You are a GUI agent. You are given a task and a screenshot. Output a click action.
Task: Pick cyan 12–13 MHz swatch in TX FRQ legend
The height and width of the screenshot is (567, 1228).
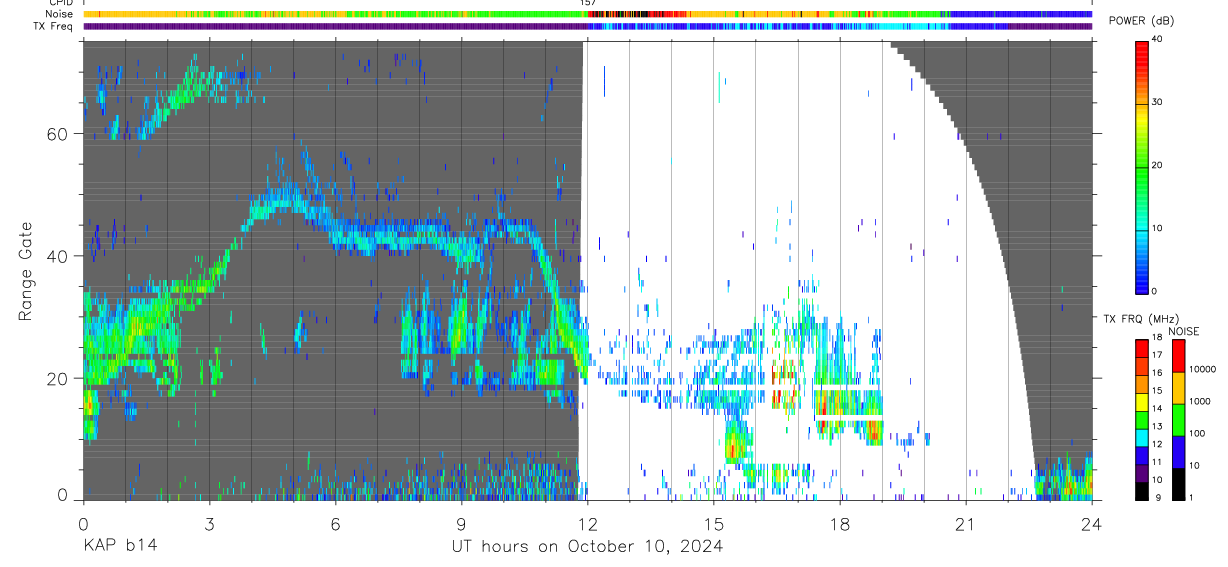tap(1141, 436)
